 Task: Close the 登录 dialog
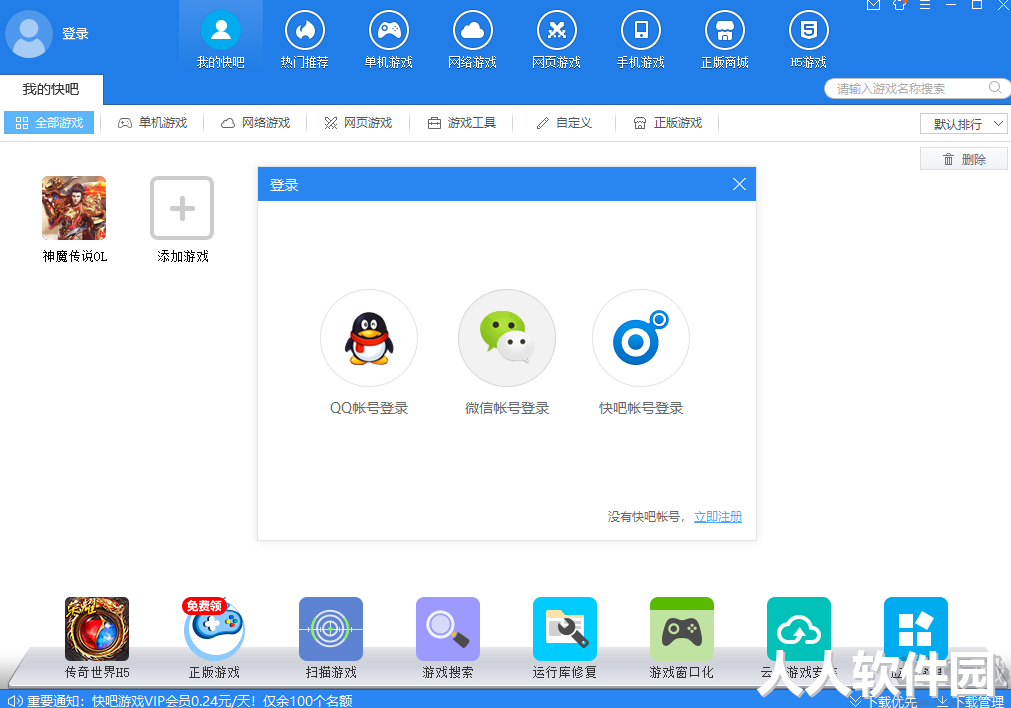(x=739, y=184)
